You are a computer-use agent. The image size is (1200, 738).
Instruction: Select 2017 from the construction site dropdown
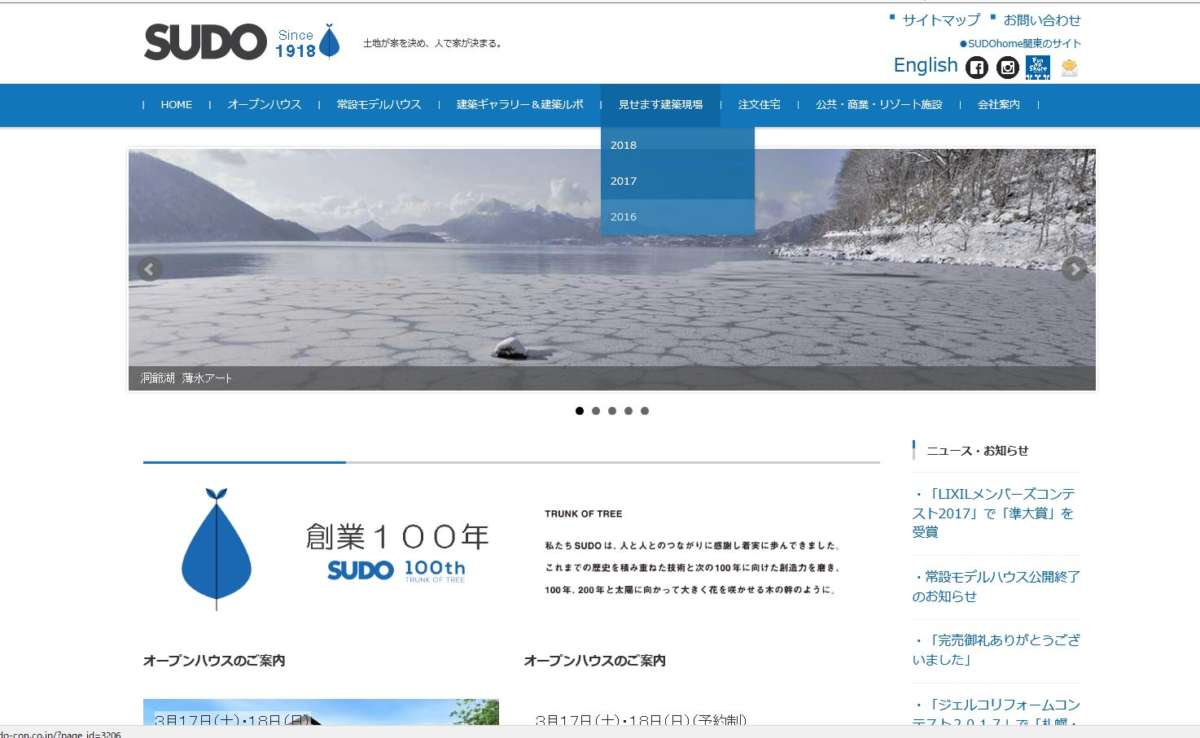[x=624, y=181]
